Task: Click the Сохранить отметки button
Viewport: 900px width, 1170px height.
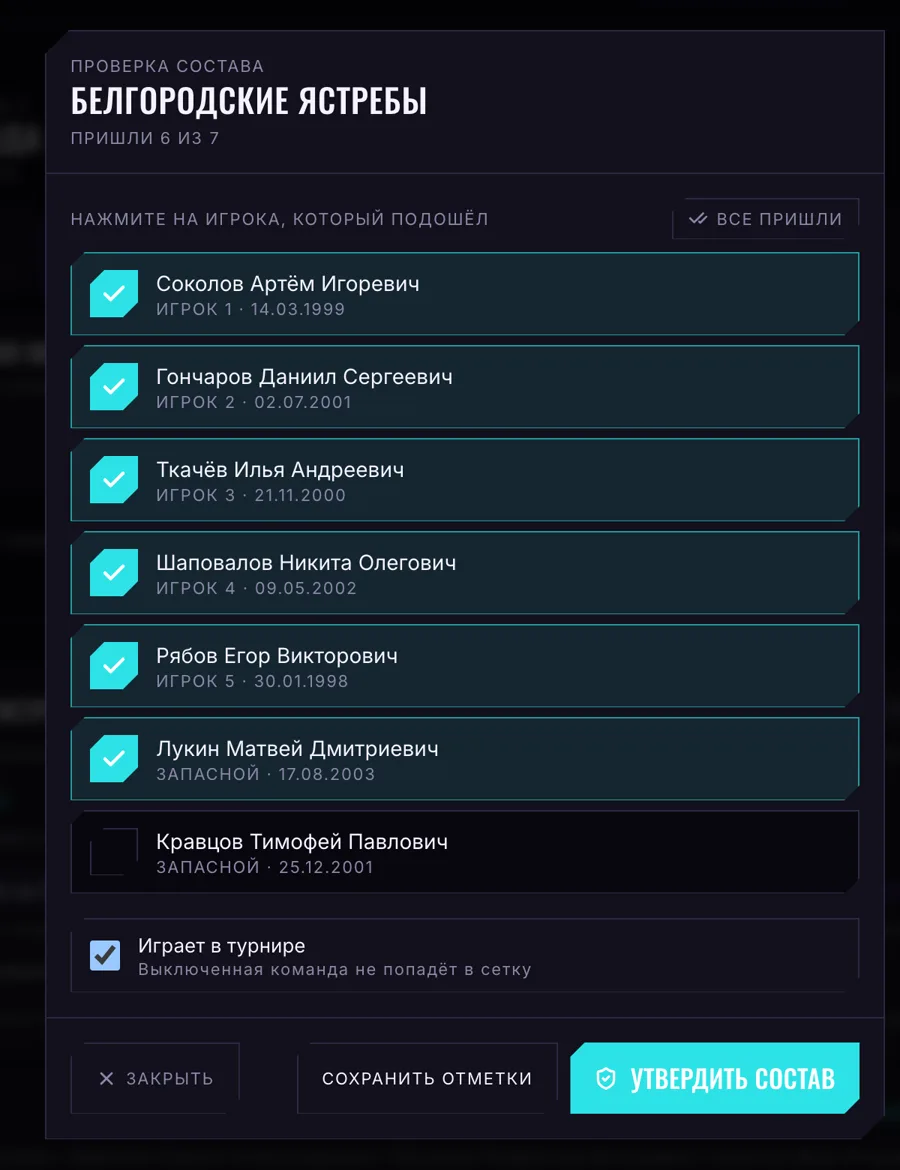Action: [427, 1078]
